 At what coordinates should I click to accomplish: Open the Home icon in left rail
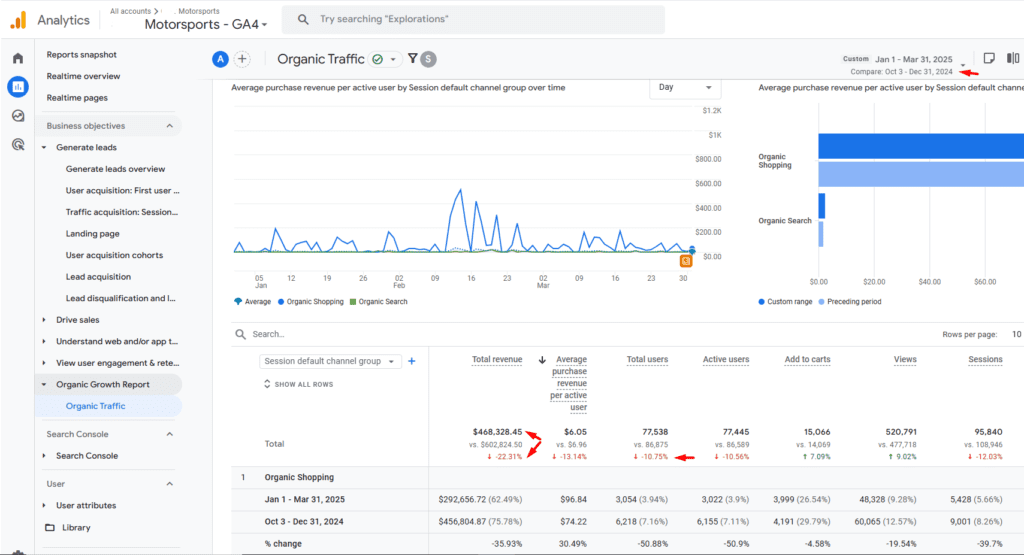17,58
